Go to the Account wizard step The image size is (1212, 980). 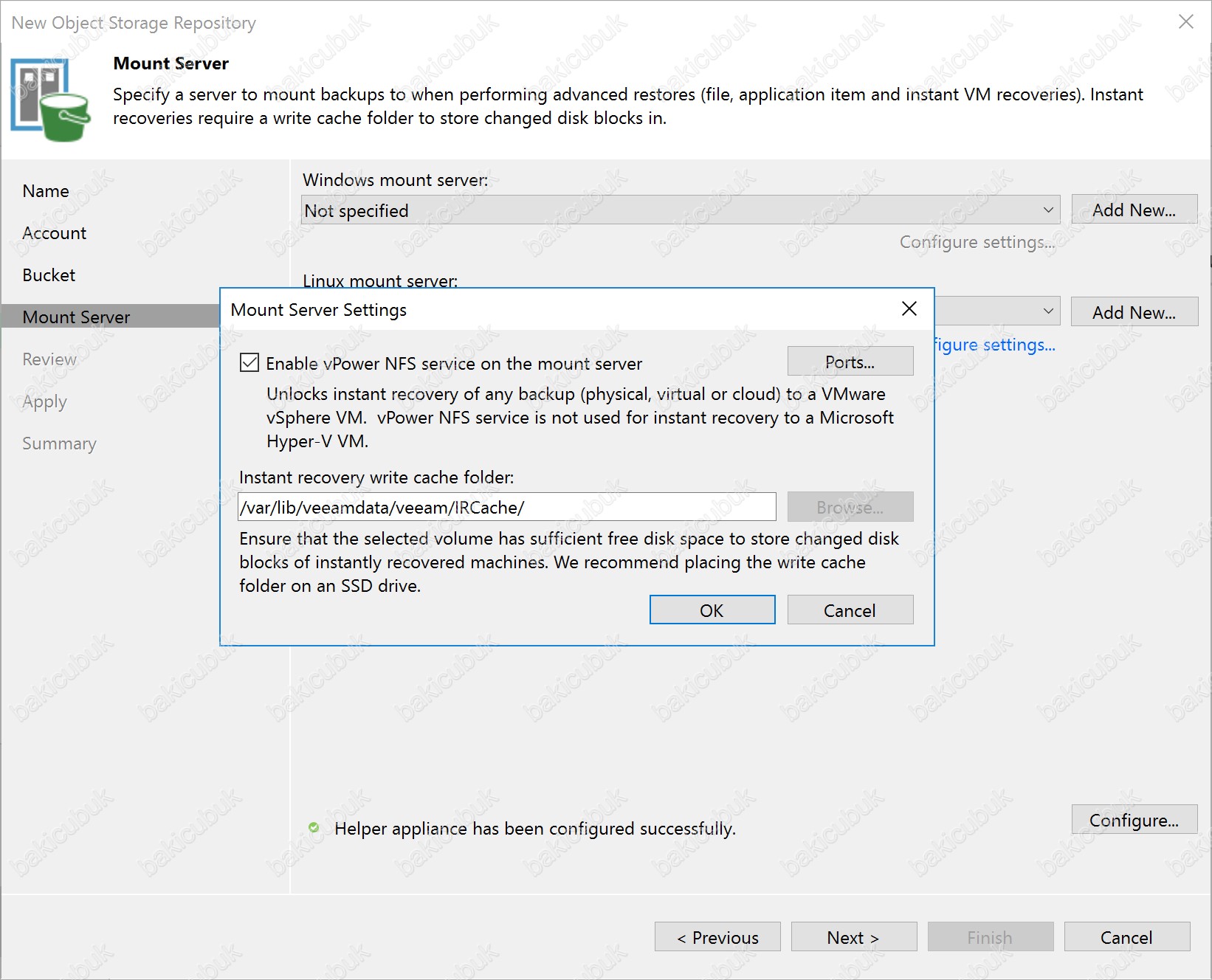tap(55, 233)
